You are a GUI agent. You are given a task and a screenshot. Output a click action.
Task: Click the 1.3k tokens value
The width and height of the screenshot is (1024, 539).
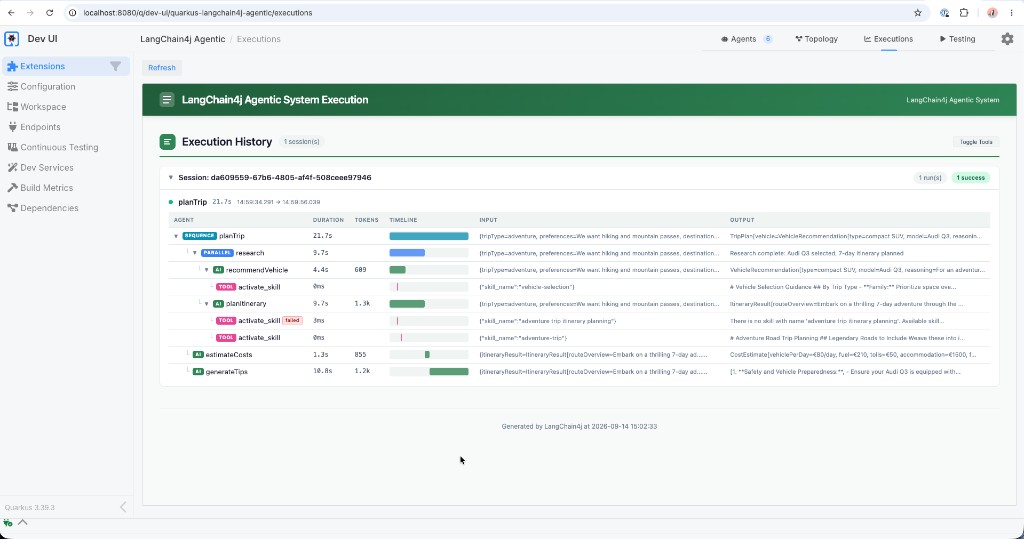click(362, 304)
